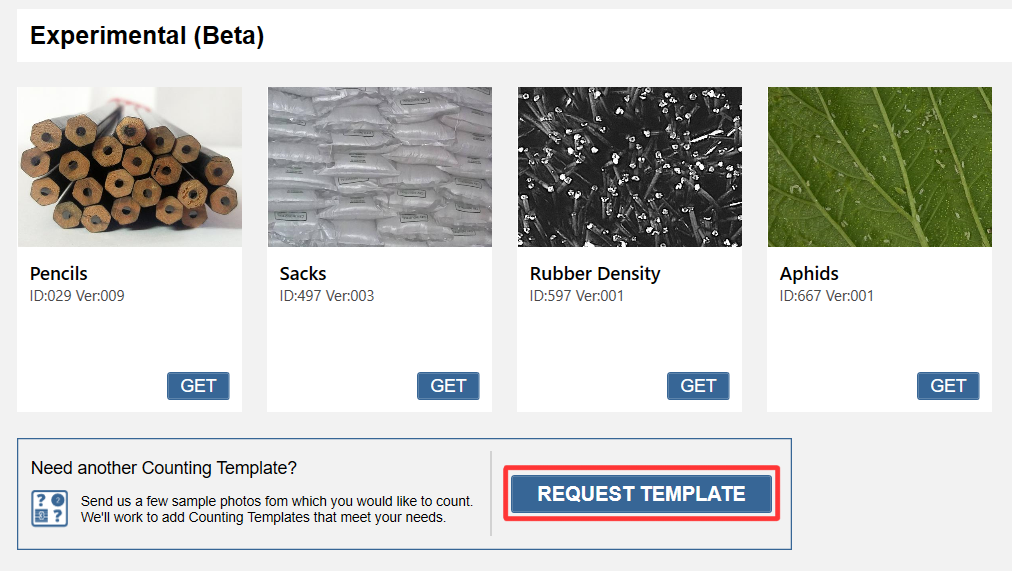Click the question marks help icon
This screenshot has height=571, width=1012.
click(49, 508)
